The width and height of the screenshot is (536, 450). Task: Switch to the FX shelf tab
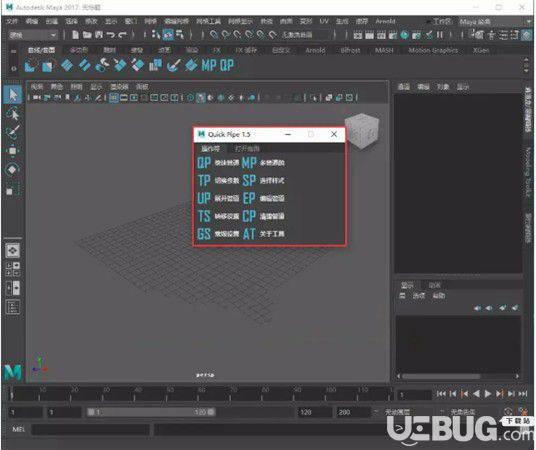217,51
